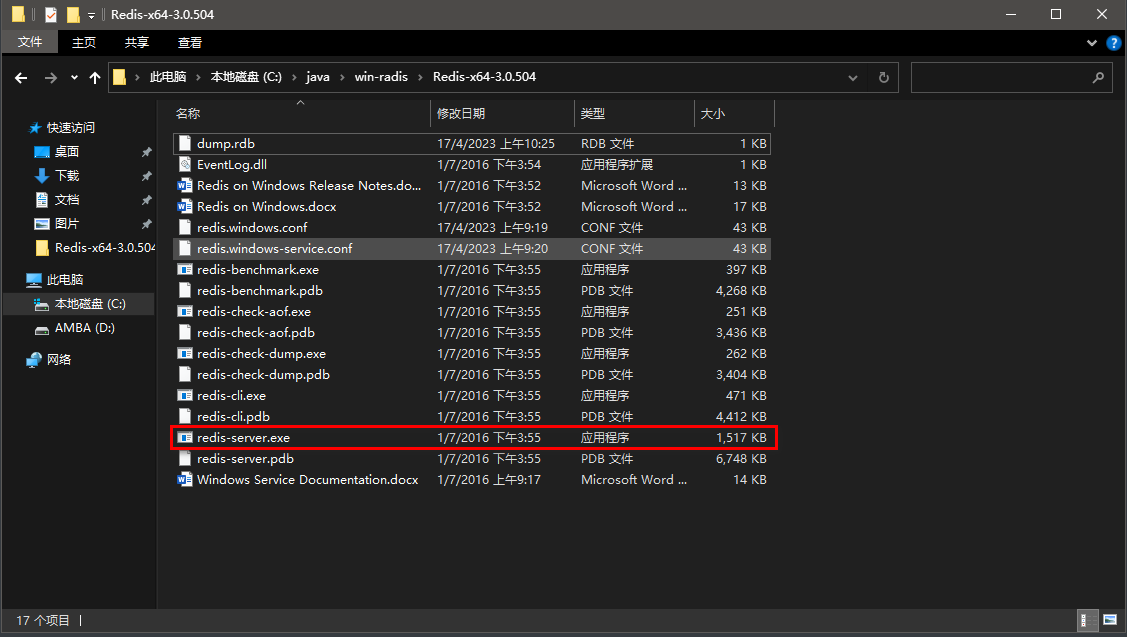
Task: Select the redis.windows-service.conf file icon
Action: pos(185,248)
